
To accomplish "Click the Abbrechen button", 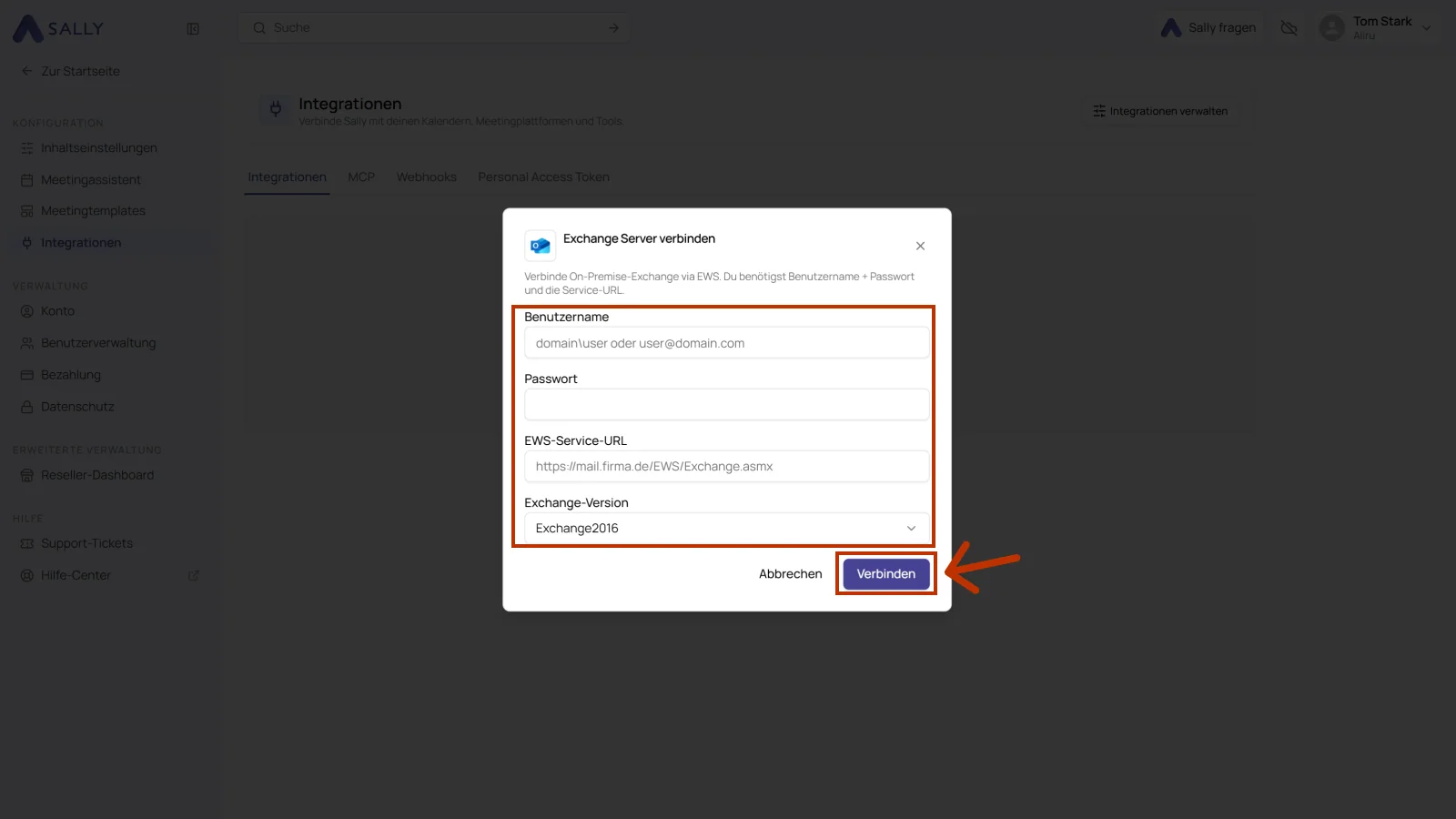I will 791,573.
